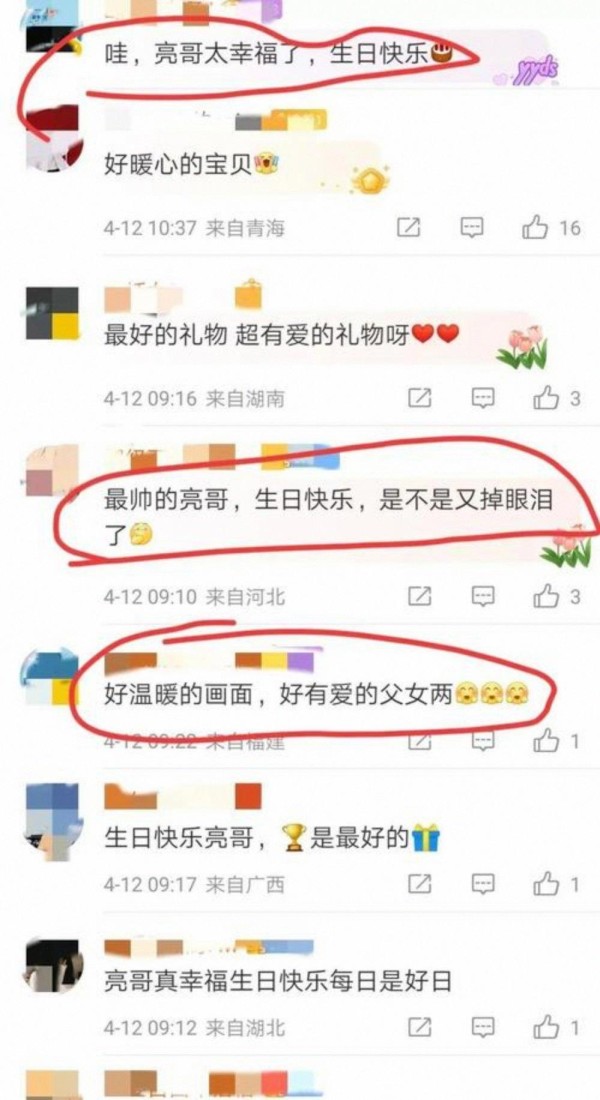This screenshot has width=600, height=1100.
Task: Reply to the comment from 青海
Action: tap(472, 227)
